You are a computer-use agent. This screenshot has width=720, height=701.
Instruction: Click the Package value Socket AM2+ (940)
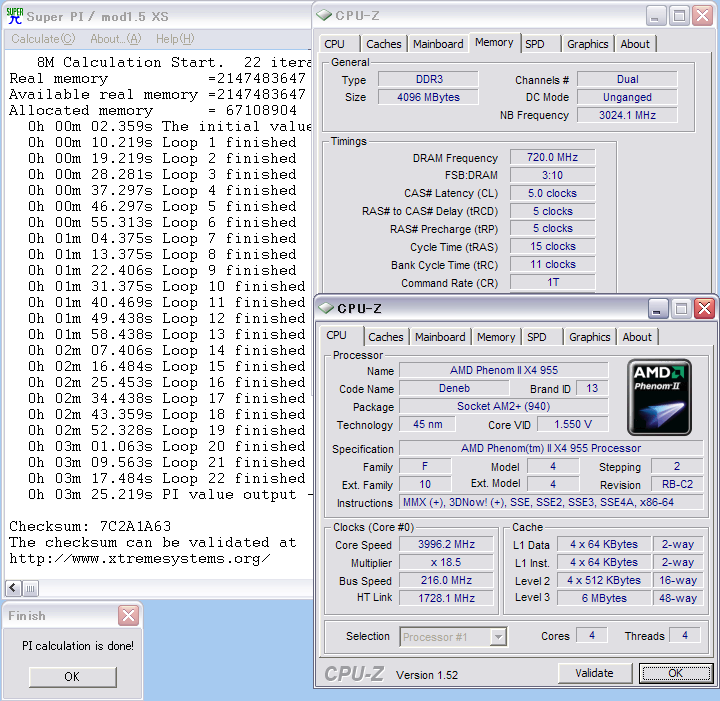click(504, 406)
